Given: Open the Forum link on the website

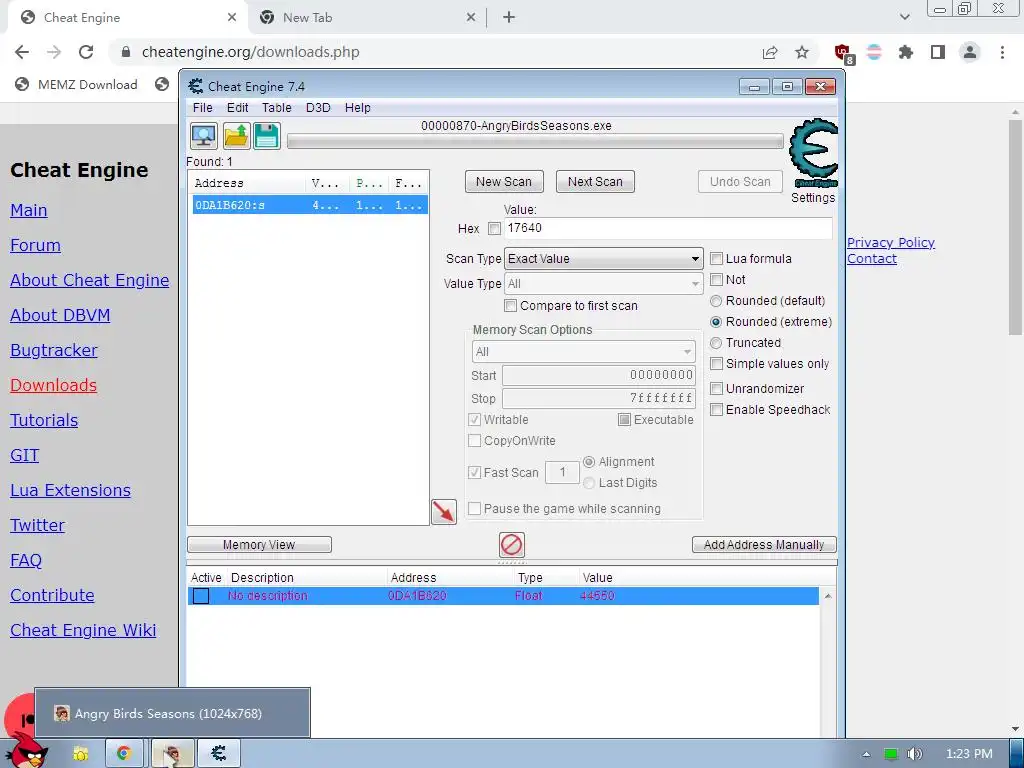Looking at the screenshot, I should (x=35, y=246).
